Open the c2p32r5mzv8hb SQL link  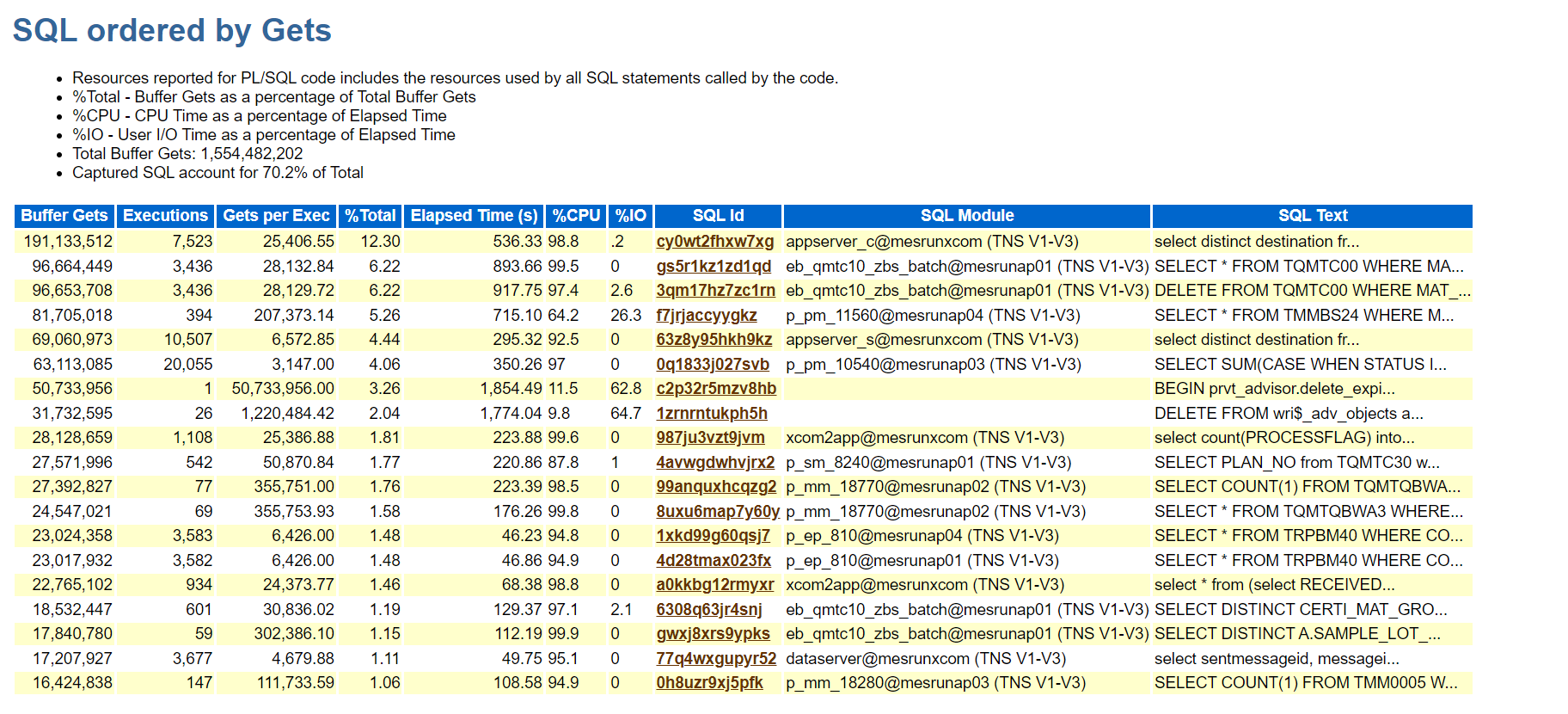[715, 389]
